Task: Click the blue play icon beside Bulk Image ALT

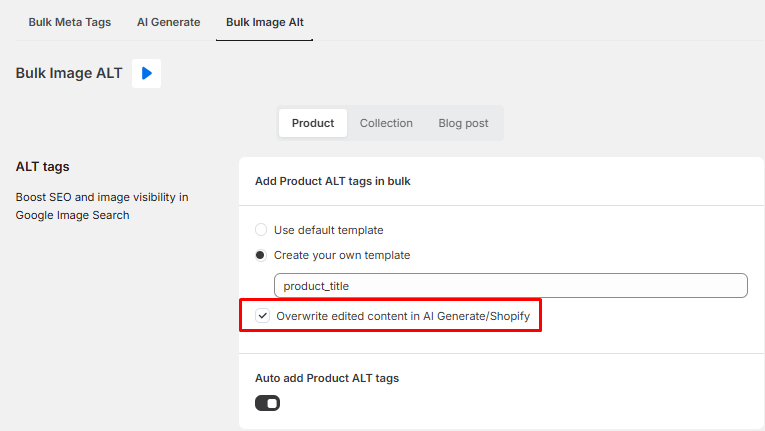Action: click(146, 73)
